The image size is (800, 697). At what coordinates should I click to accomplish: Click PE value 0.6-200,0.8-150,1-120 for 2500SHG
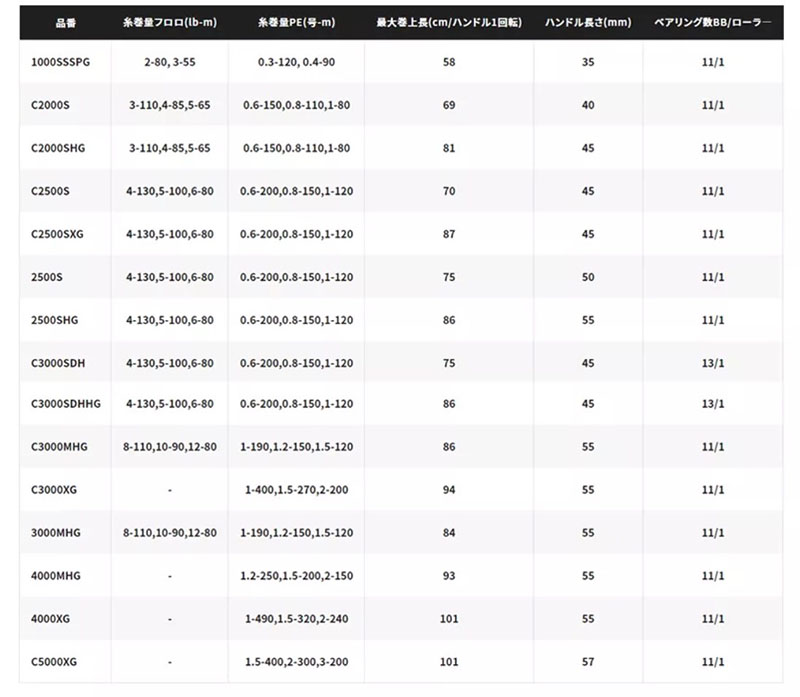click(296, 320)
